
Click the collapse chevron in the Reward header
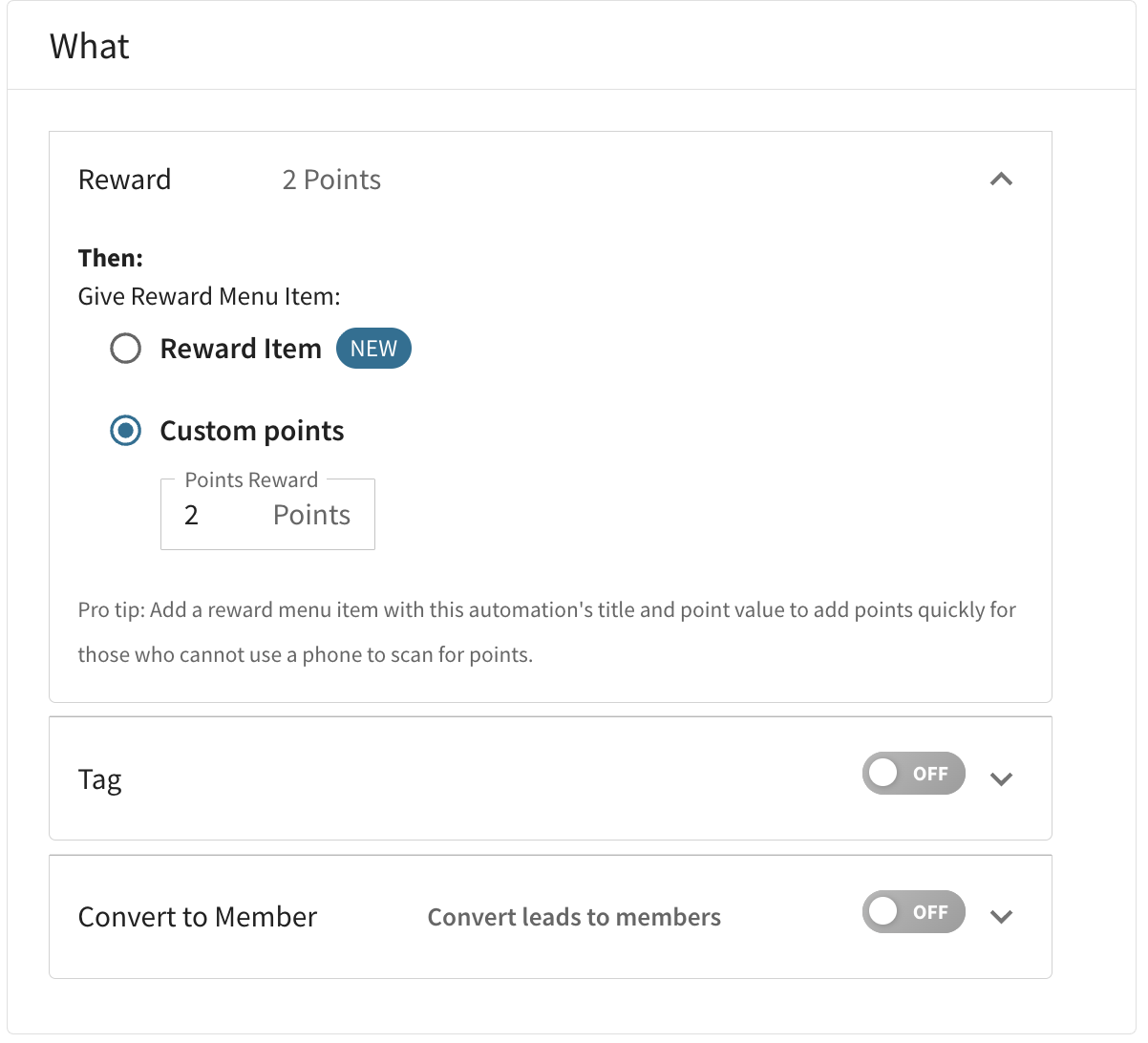click(1001, 179)
